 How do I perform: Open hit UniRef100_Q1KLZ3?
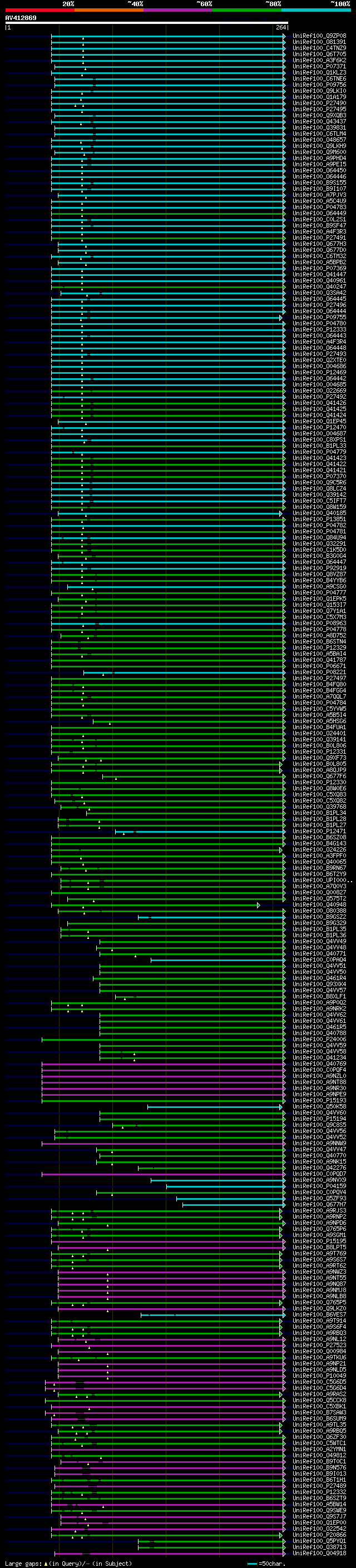click(x=319, y=72)
